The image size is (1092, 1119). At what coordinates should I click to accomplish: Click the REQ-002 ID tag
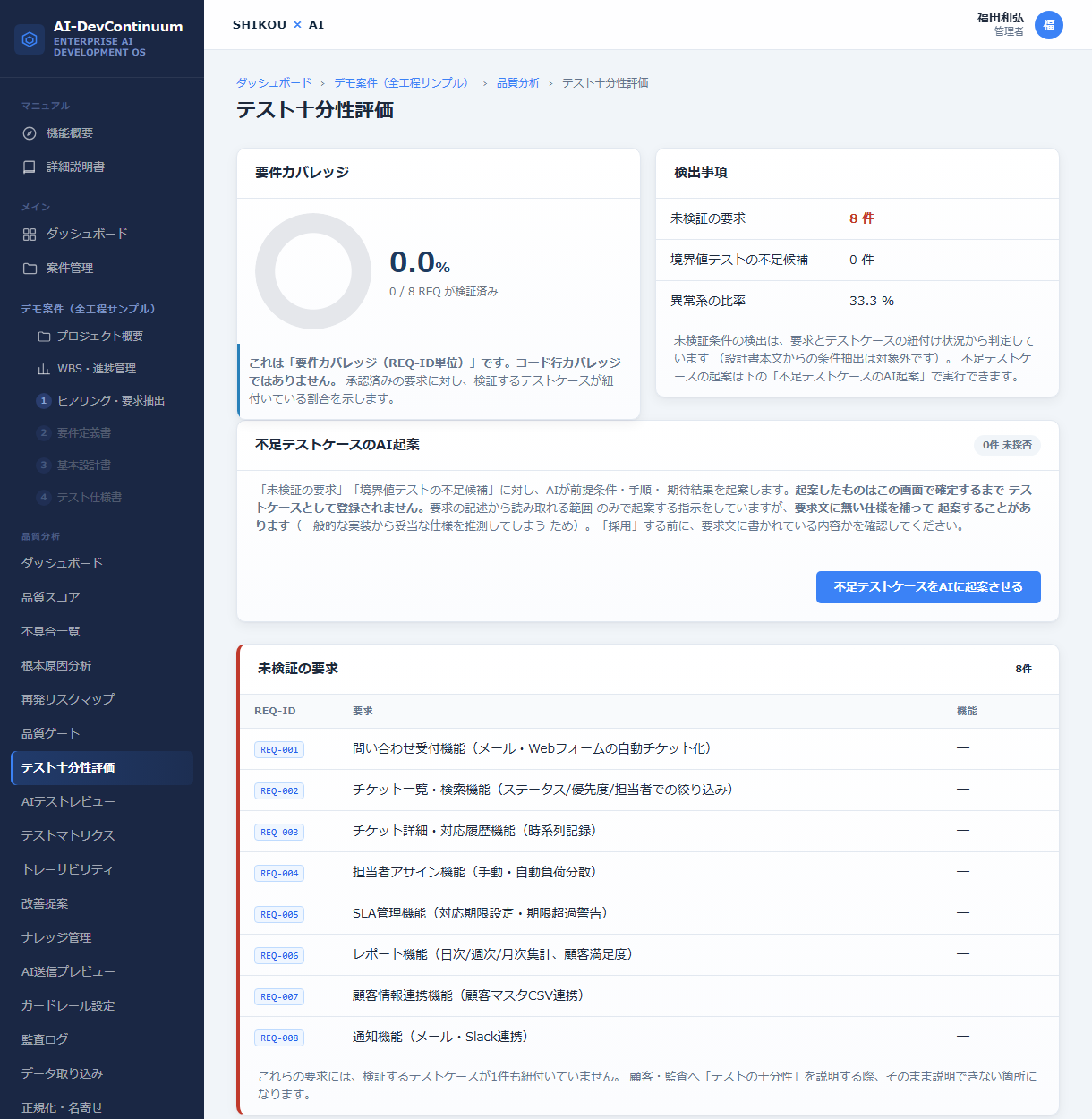[x=279, y=791]
